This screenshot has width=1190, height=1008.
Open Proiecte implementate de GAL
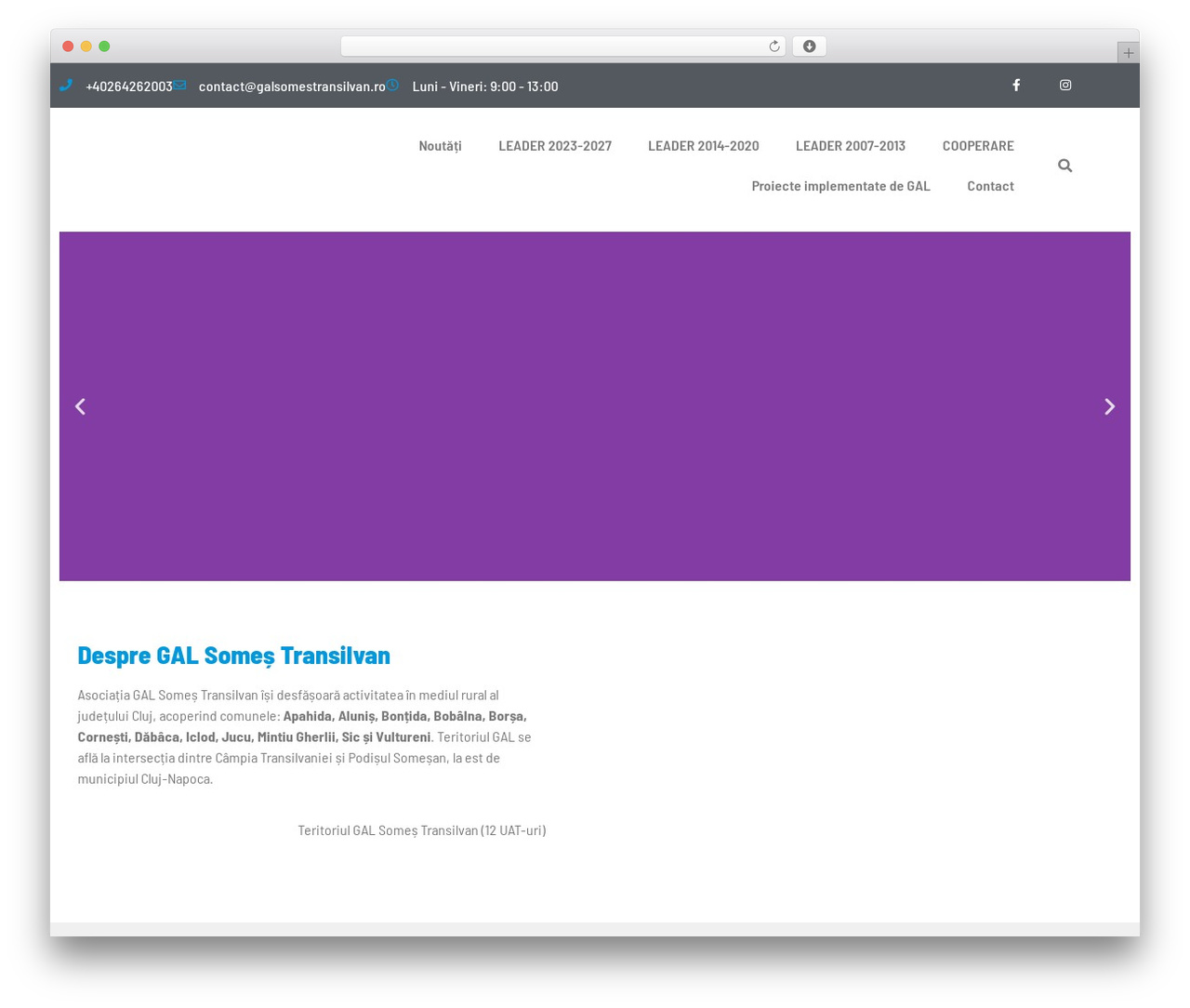(x=840, y=186)
